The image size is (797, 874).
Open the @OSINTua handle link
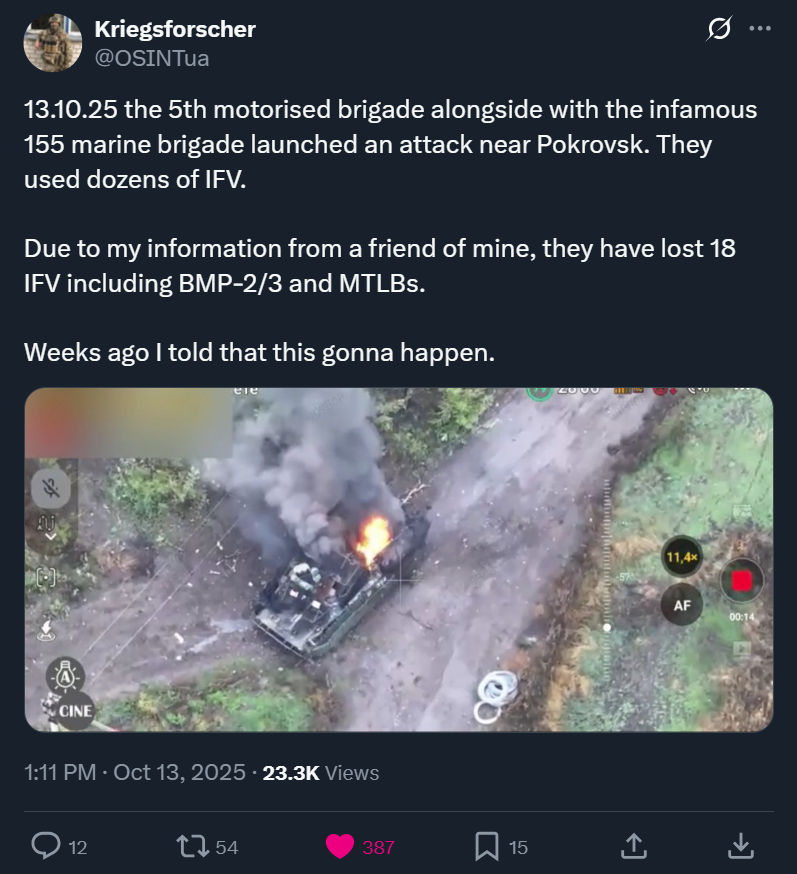pos(152,58)
